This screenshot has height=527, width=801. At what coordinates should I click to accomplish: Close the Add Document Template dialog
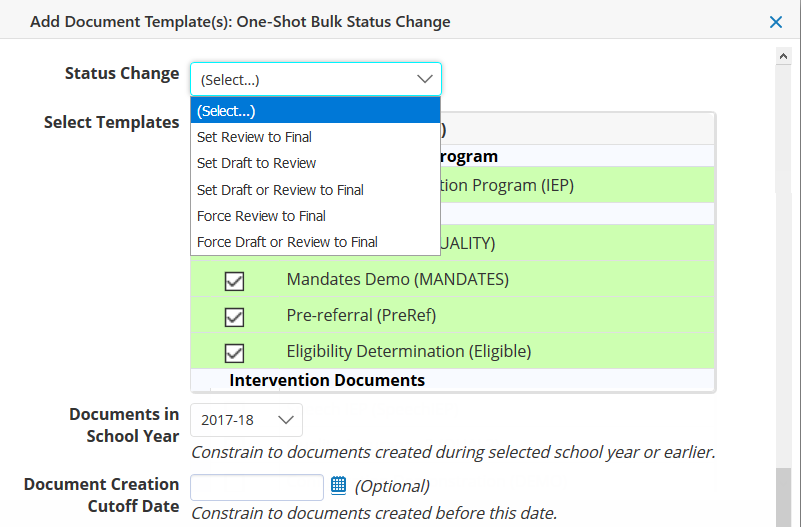pos(775,22)
